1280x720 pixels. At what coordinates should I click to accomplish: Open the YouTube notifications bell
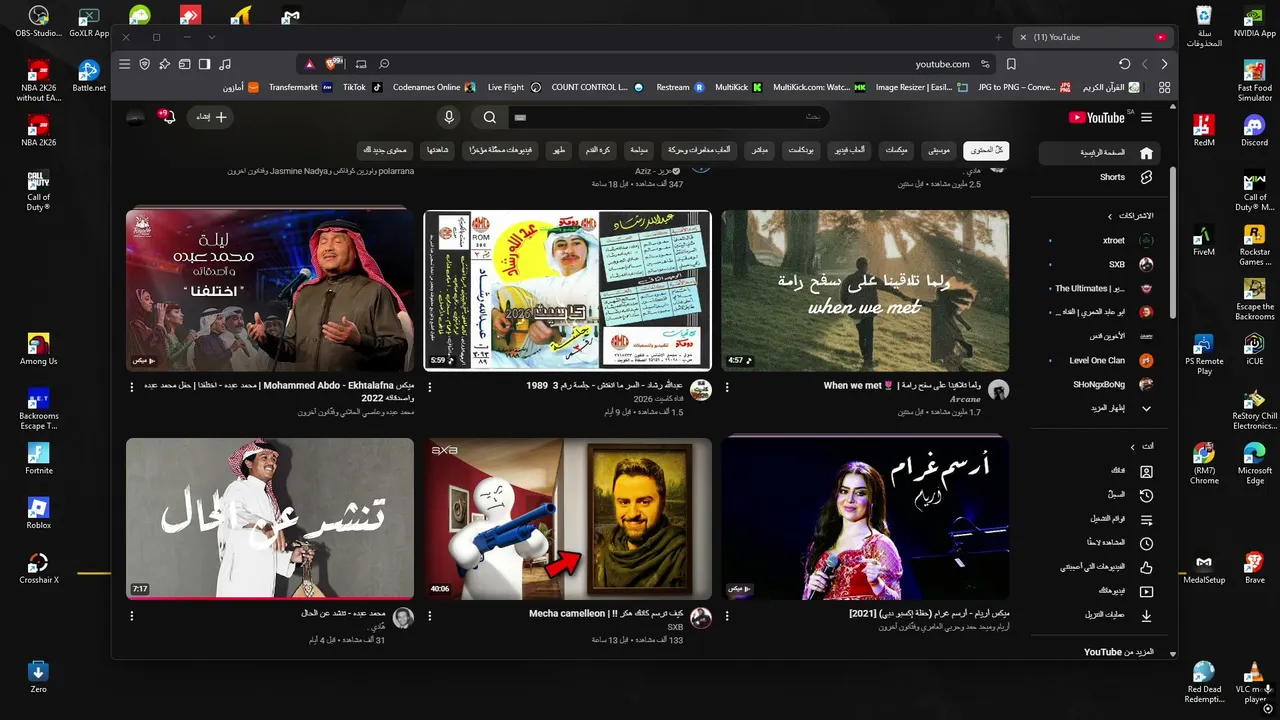[167, 117]
